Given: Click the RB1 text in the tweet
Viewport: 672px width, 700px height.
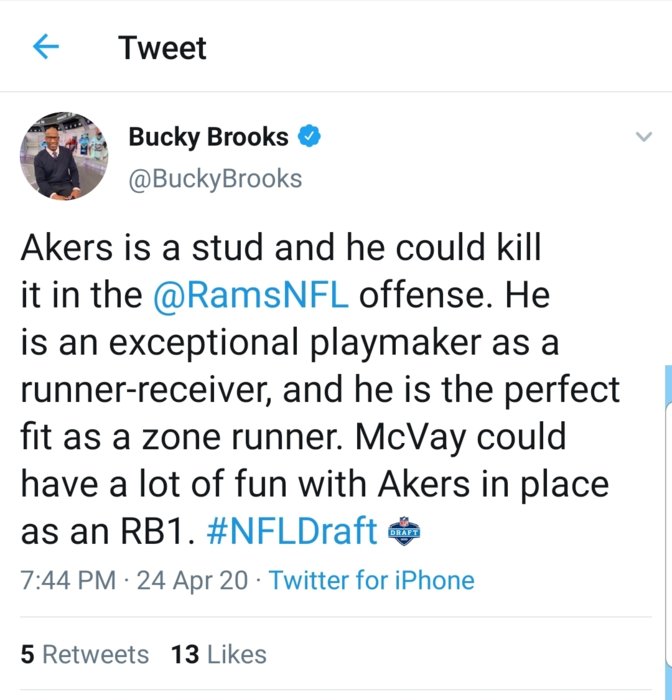Looking at the screenshot, I should pos(152,532).
